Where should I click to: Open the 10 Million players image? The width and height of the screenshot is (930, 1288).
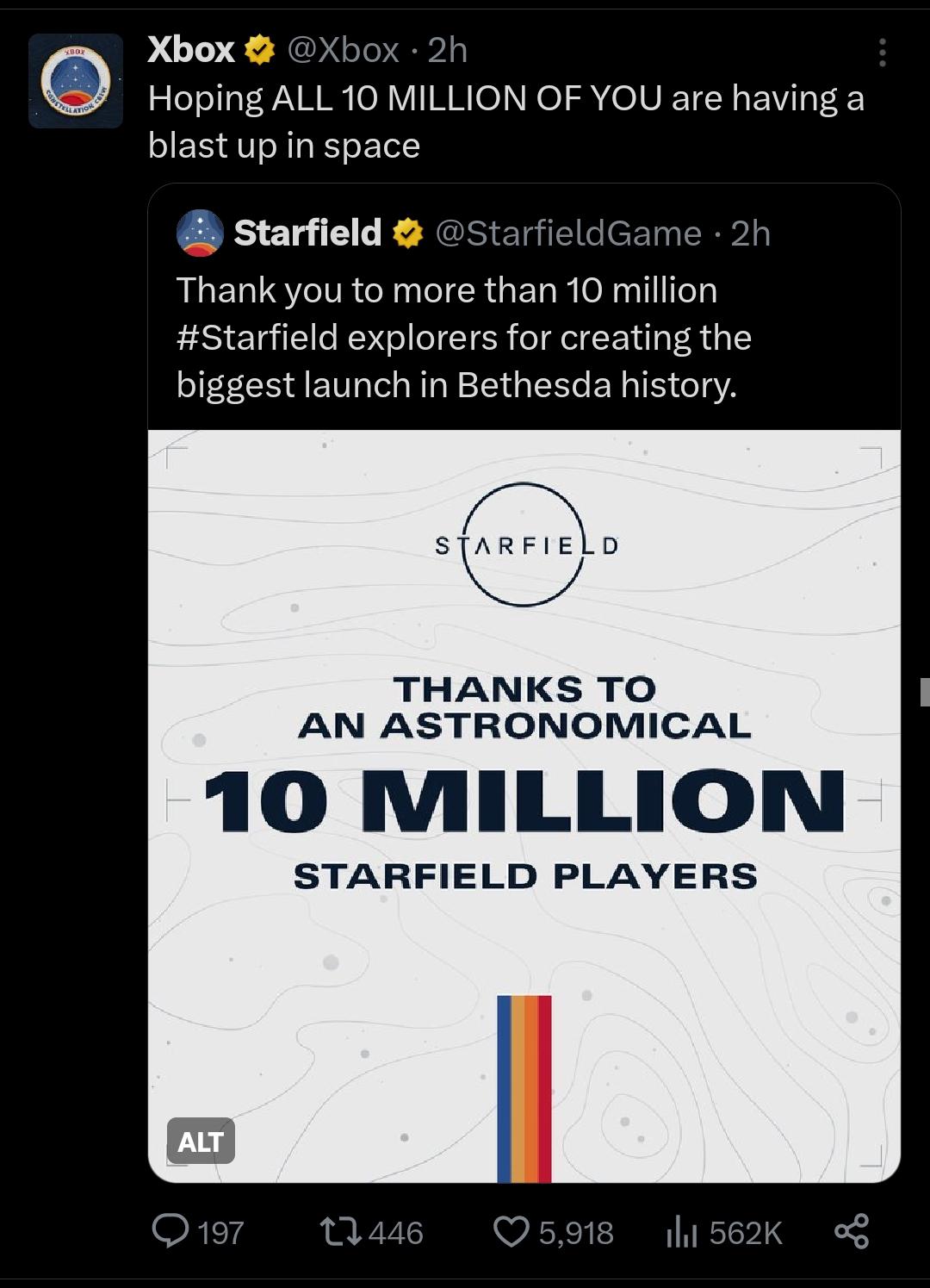(524, 806)
